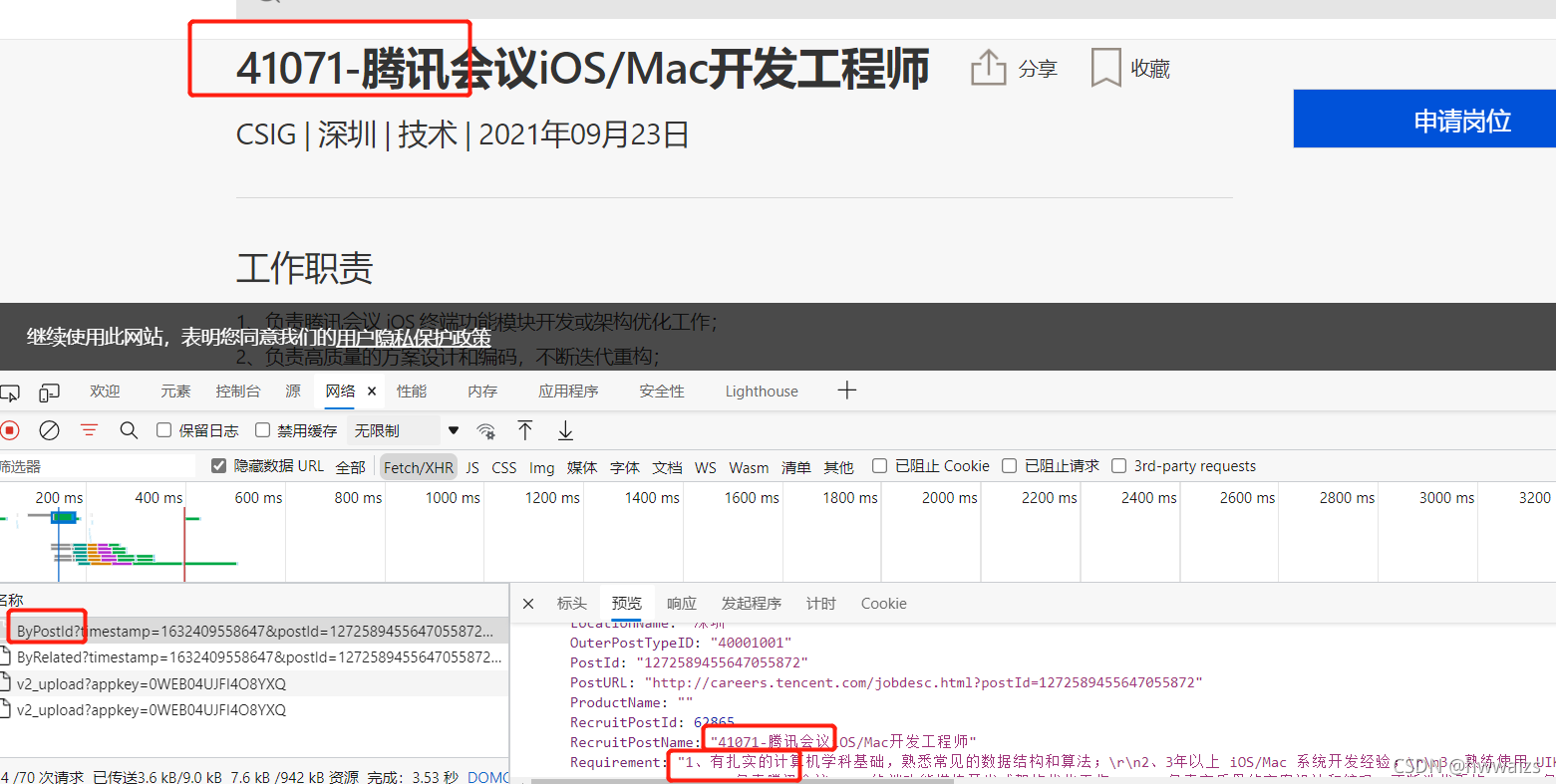
Task: Open 响应 tab in request details
Action: 682,604
